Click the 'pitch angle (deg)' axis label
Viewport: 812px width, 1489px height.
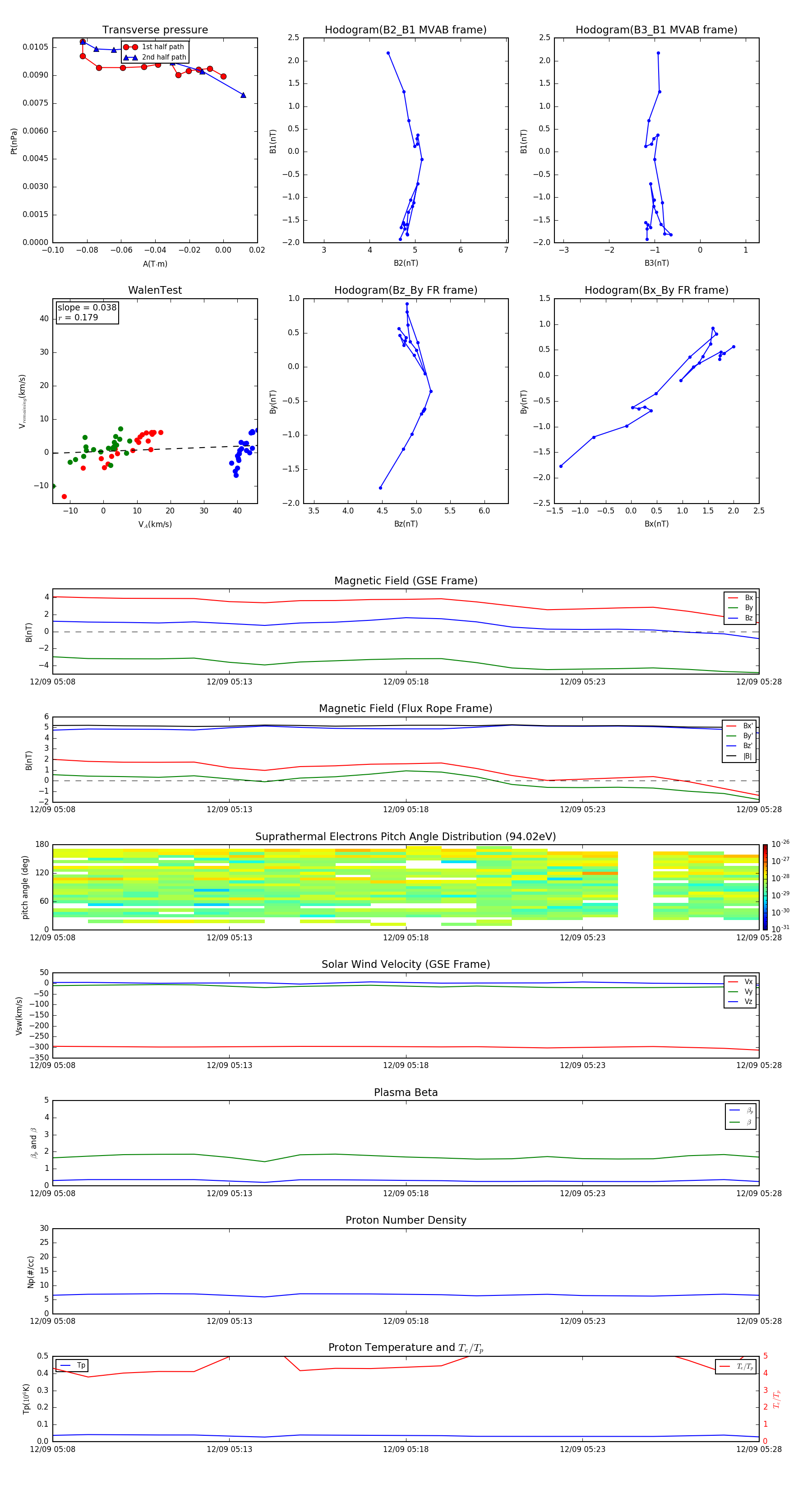click(25, 887)
